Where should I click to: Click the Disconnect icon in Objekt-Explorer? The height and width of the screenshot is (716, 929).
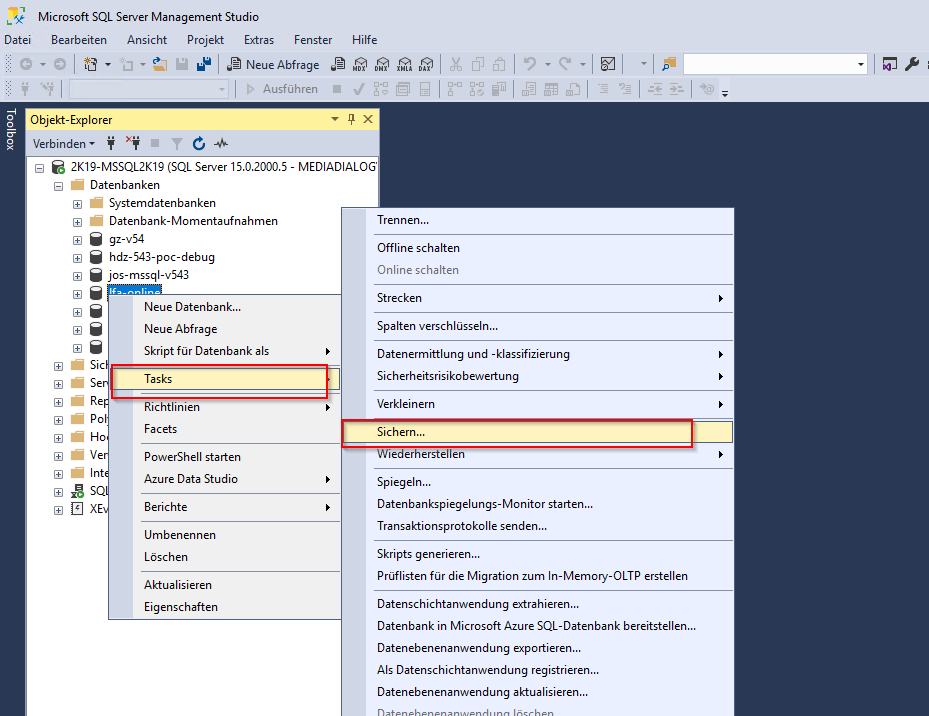coord(133,143)
